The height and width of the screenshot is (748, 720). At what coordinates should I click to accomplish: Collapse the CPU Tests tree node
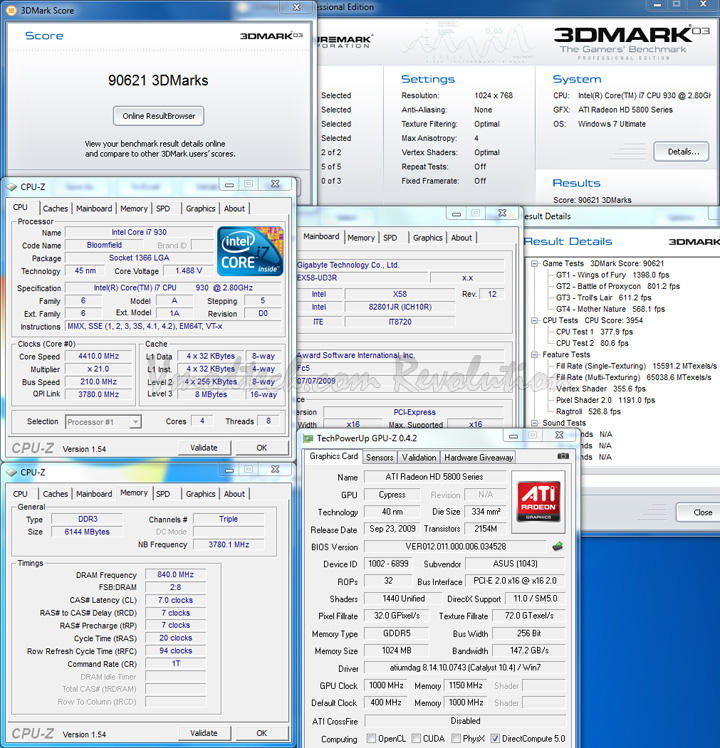535,321
